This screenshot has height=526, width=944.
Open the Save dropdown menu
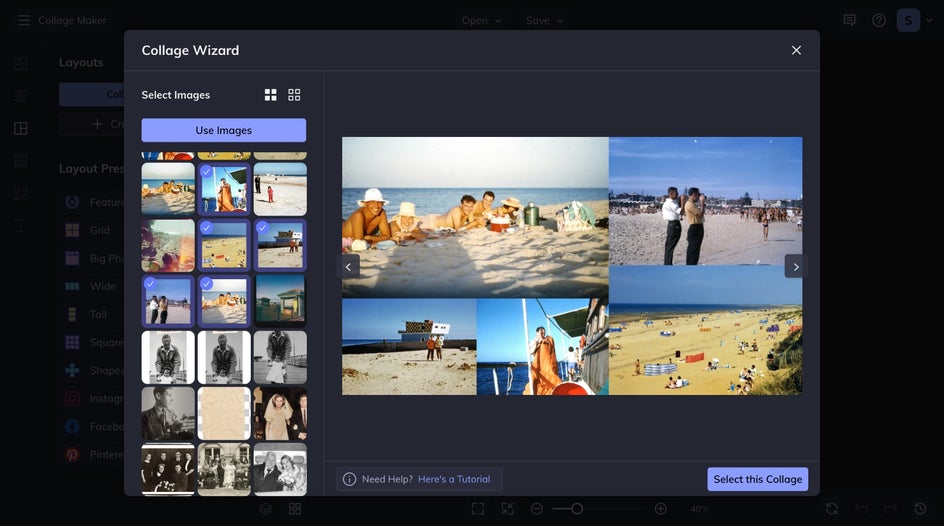[x=544, y=20]
